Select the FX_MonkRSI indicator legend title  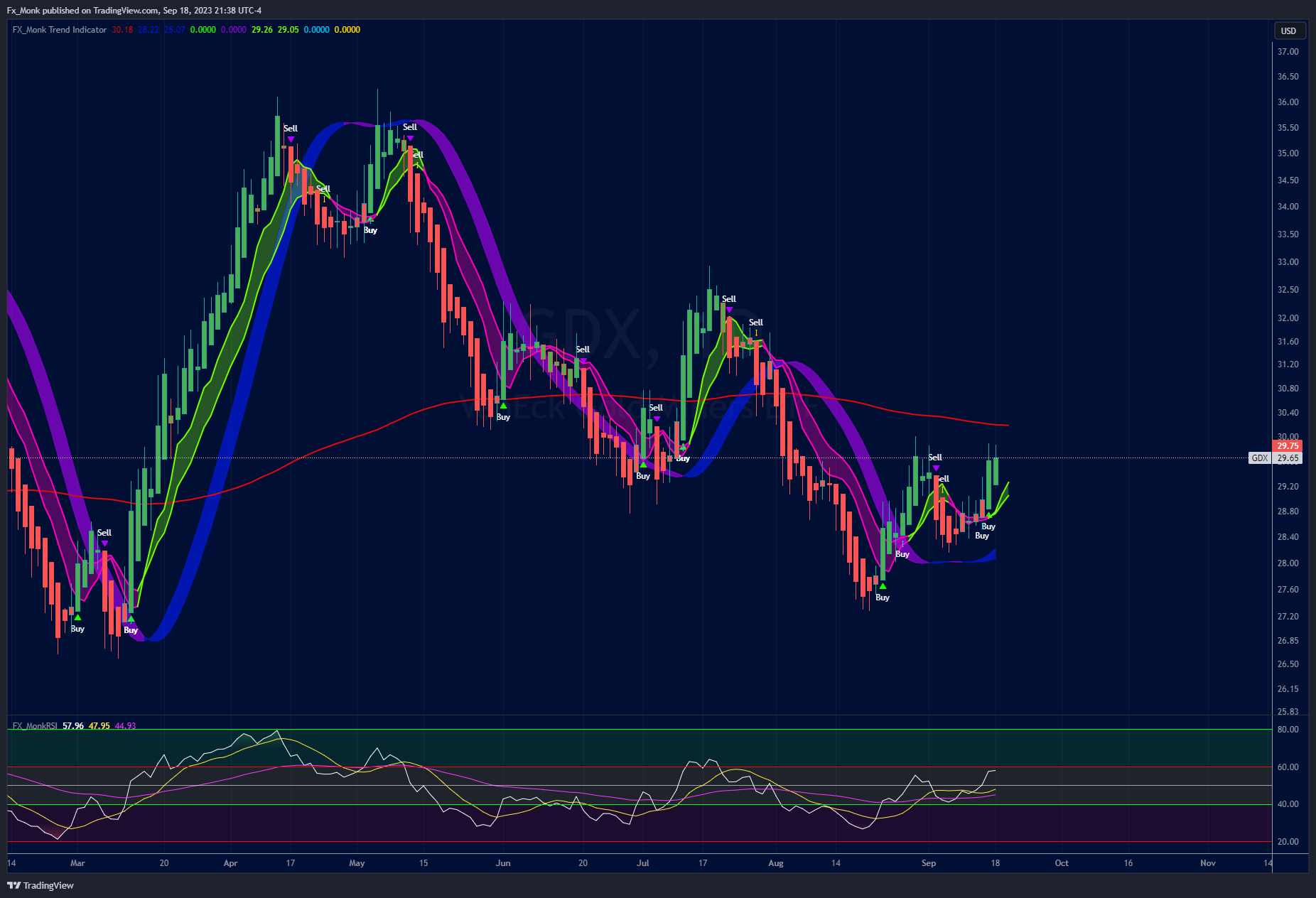35,726
